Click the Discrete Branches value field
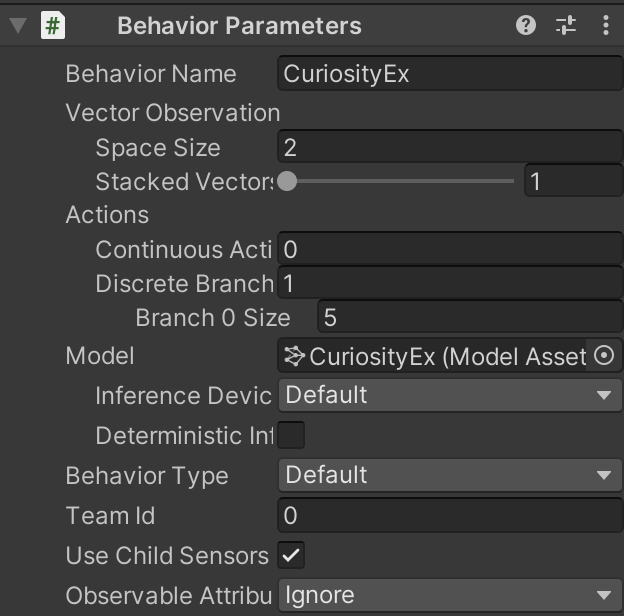Image resolution: width=624 pixels, height=616 pixels. pyautogui.click(x=450, y=284)
